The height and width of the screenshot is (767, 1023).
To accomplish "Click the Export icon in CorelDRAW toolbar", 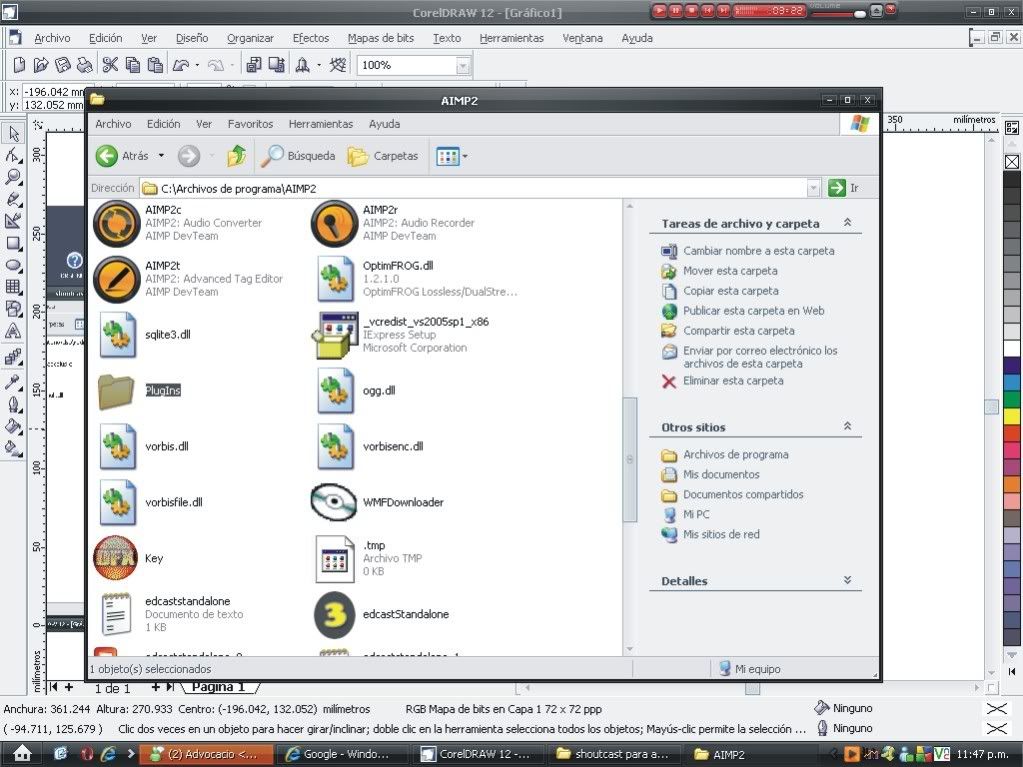I will click(277, 65).
